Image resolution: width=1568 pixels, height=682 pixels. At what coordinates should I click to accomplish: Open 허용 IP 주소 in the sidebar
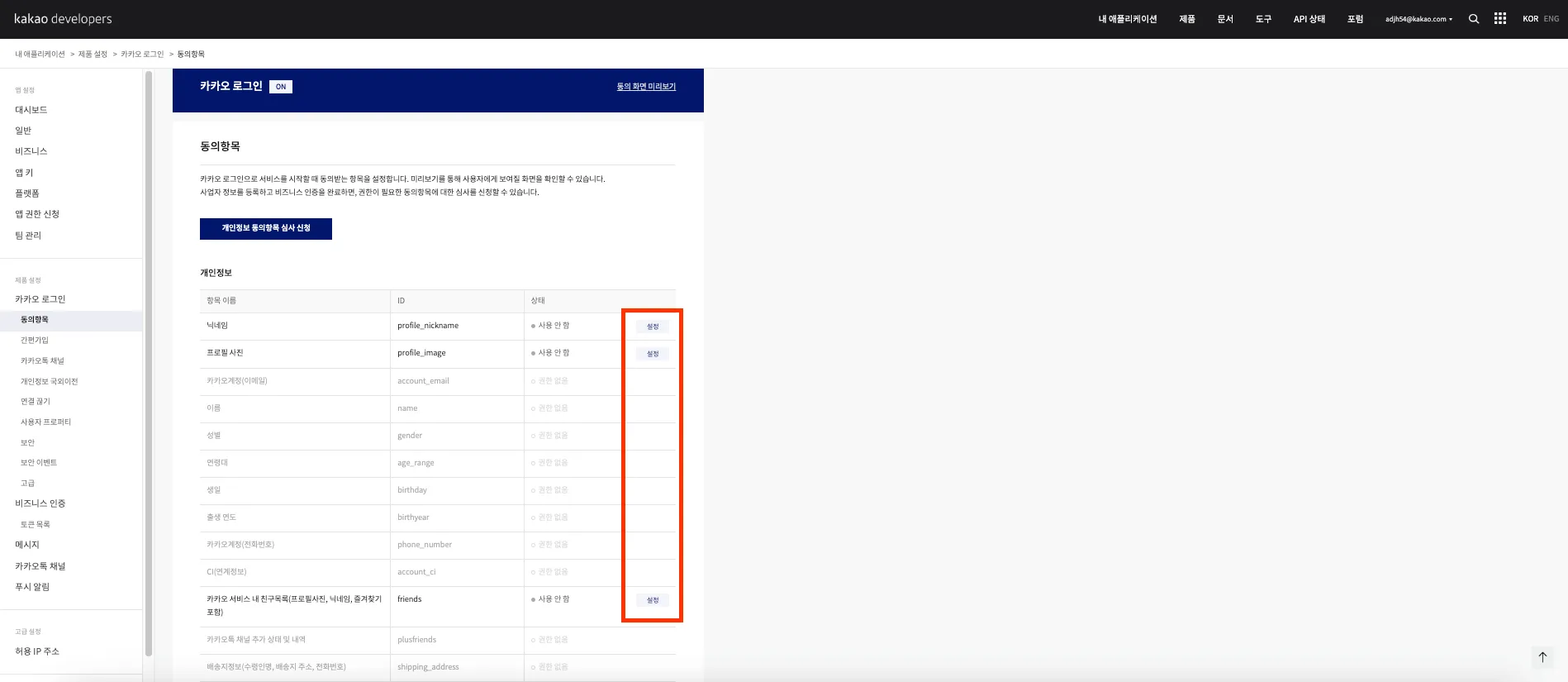37,651
